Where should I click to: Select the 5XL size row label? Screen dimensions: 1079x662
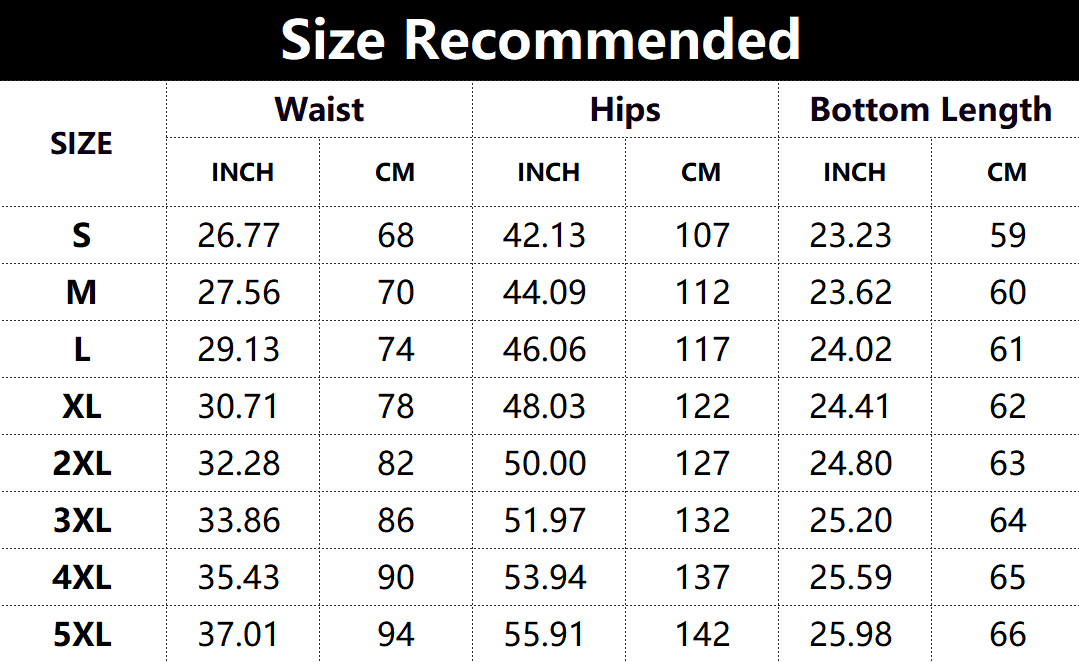pyautogui.click(x=81, y=634)
